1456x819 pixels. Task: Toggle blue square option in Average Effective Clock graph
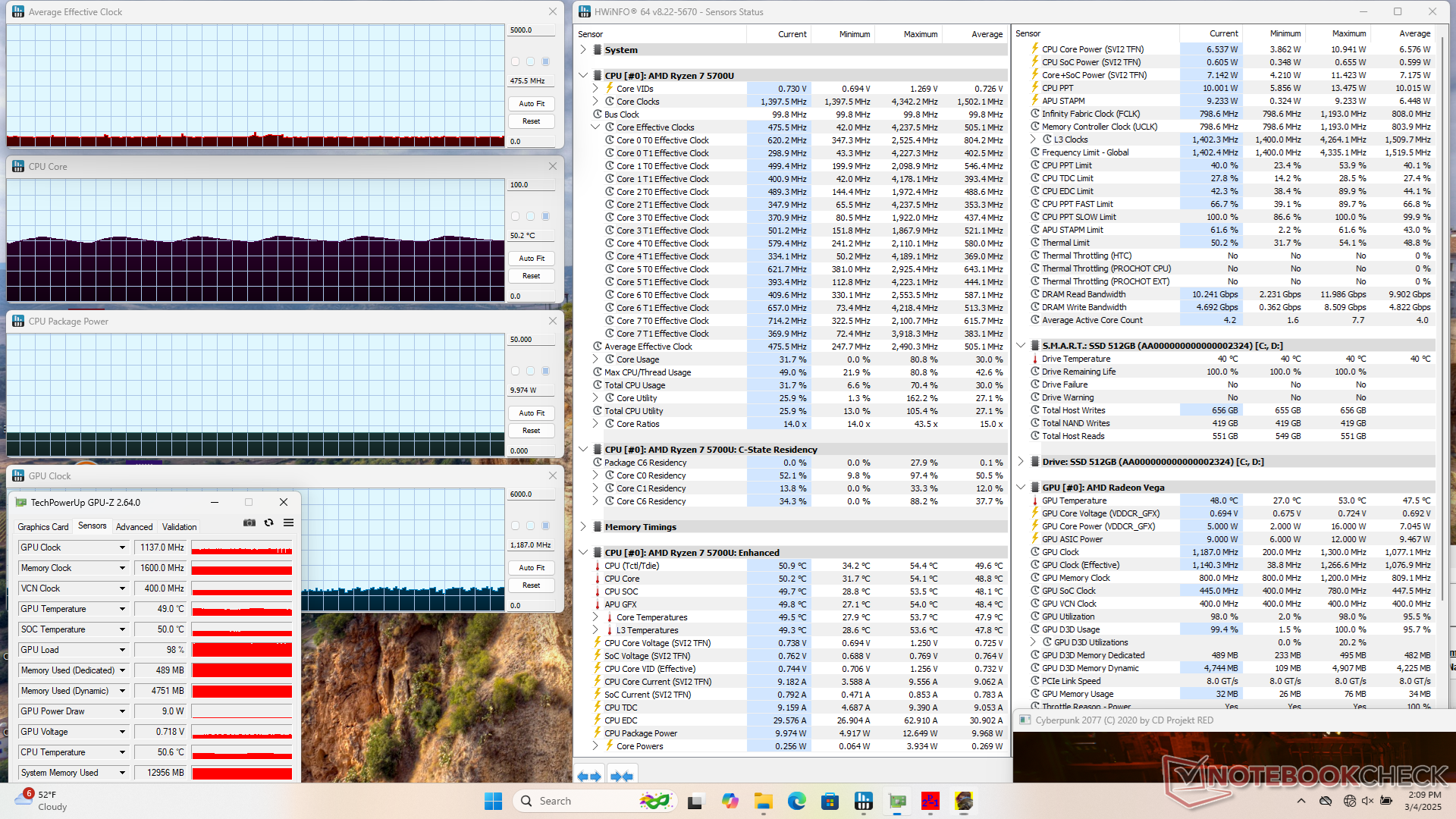click(545, 61)
